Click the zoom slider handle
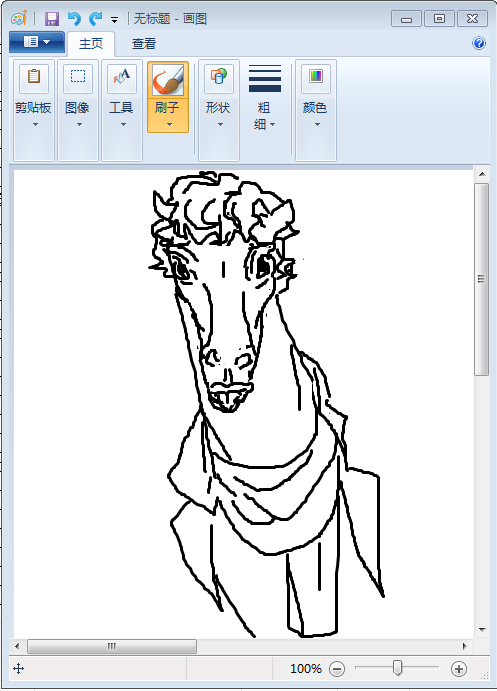497x691 pixels. [397, 668]
